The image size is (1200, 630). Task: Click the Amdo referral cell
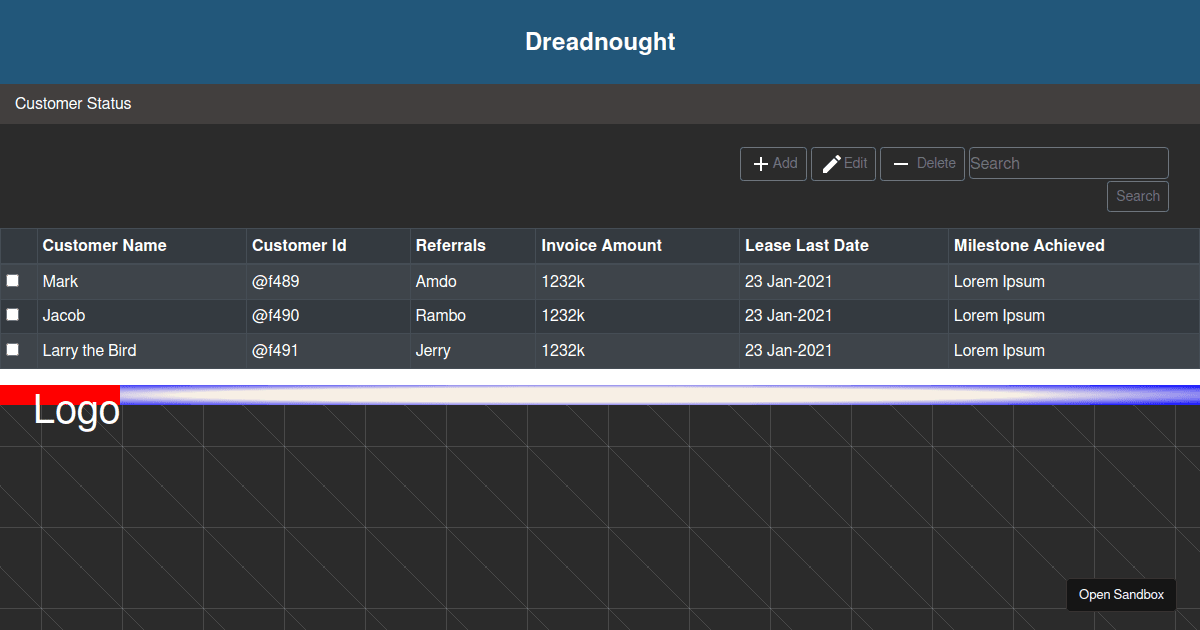point(473,282)
